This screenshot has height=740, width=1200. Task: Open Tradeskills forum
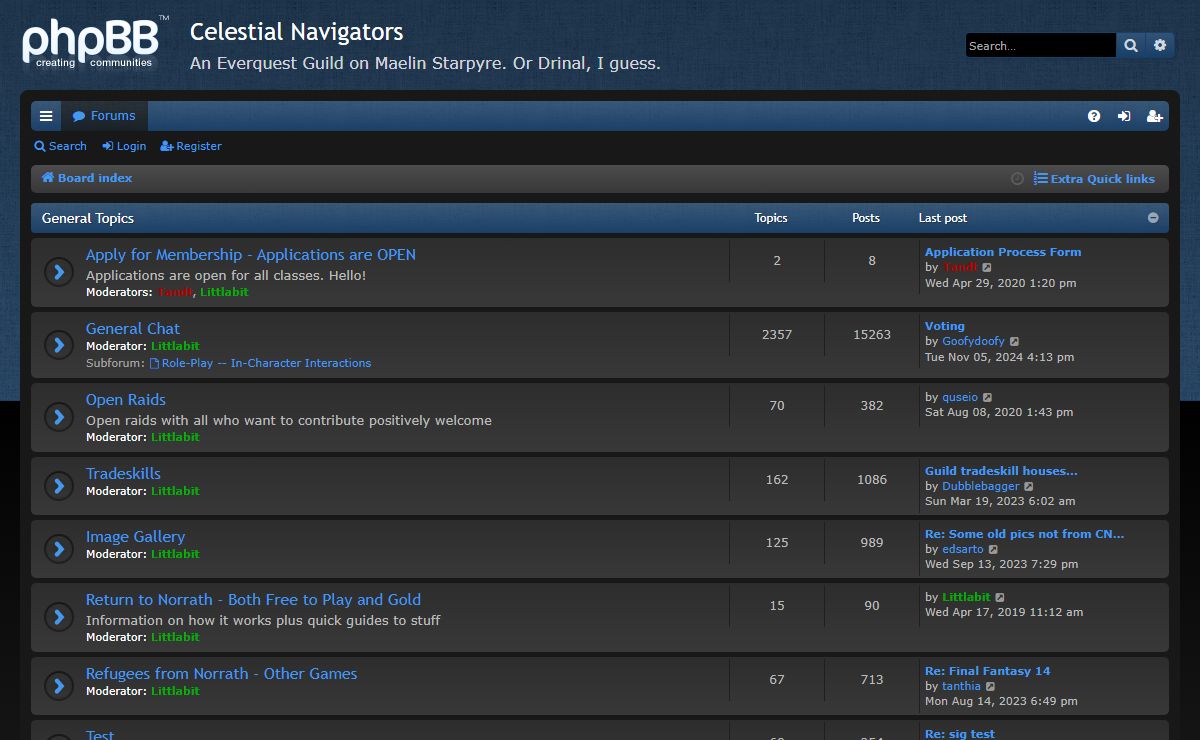coord(123,474)
